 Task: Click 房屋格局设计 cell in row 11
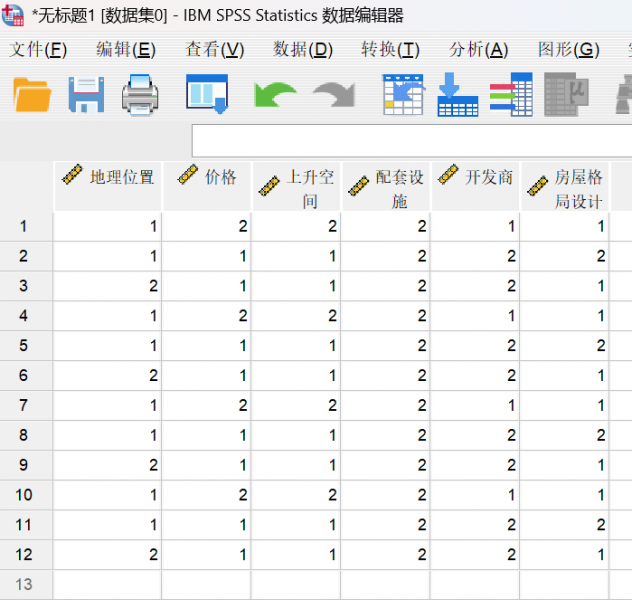click(x=564, y=525)
